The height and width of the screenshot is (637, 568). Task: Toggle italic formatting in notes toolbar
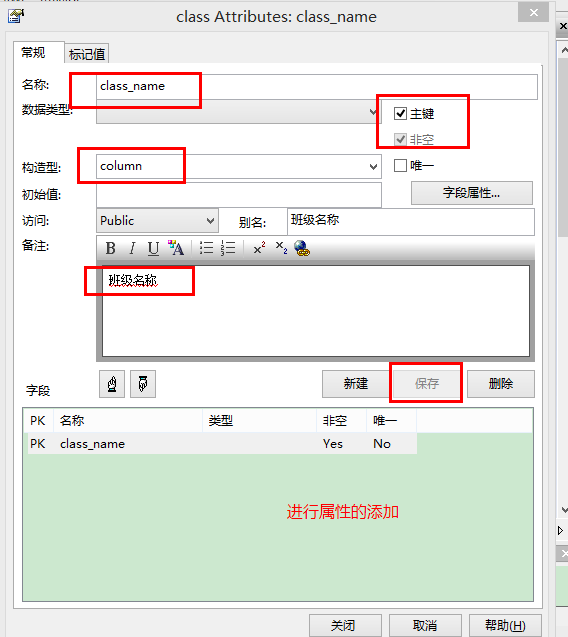132,248
